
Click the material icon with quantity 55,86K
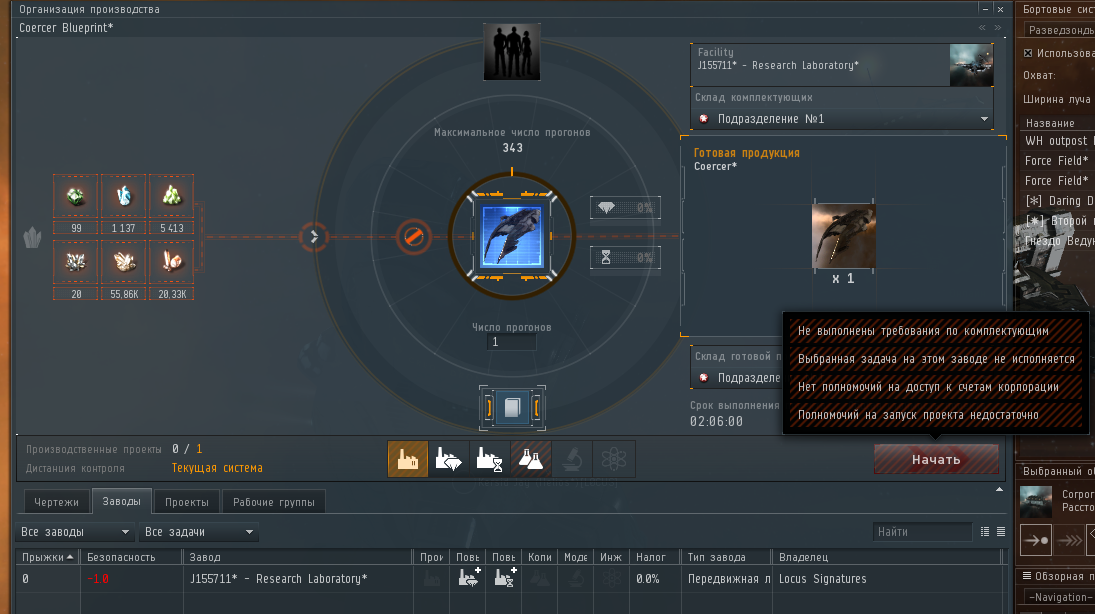(124, 263)
